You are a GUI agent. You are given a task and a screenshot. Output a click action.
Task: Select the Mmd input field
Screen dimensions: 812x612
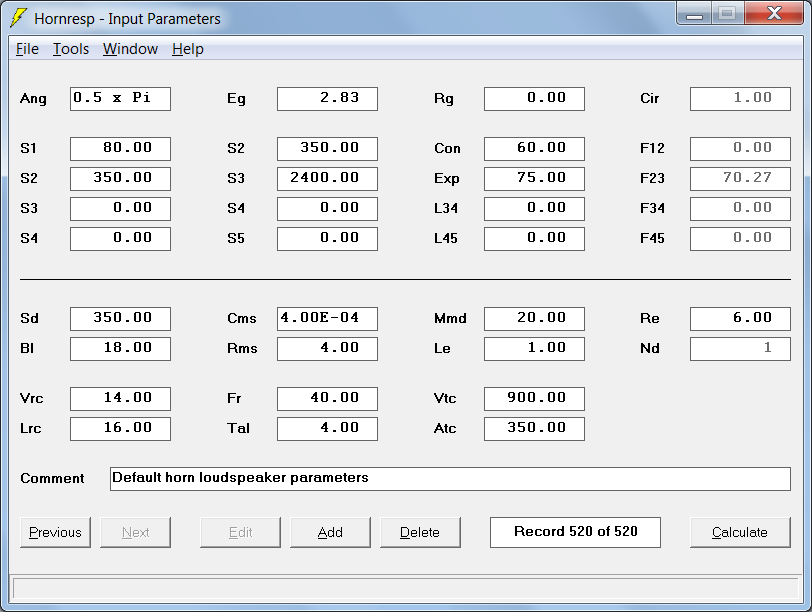pos(534,318)
